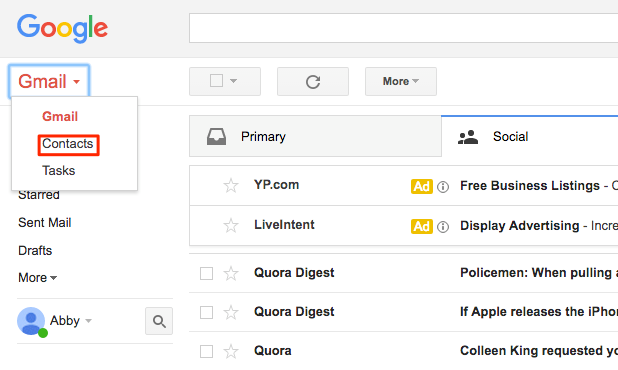Click the LiveIntent sender name

[284, 225]
